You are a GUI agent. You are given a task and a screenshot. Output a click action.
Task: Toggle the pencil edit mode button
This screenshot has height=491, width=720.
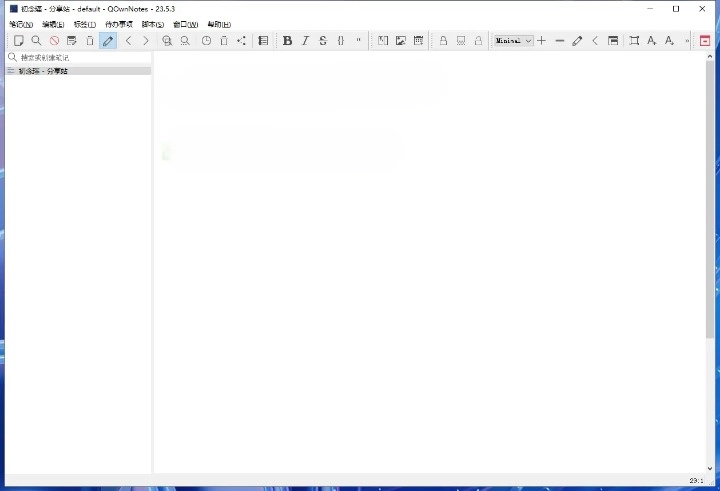[108, 41]
